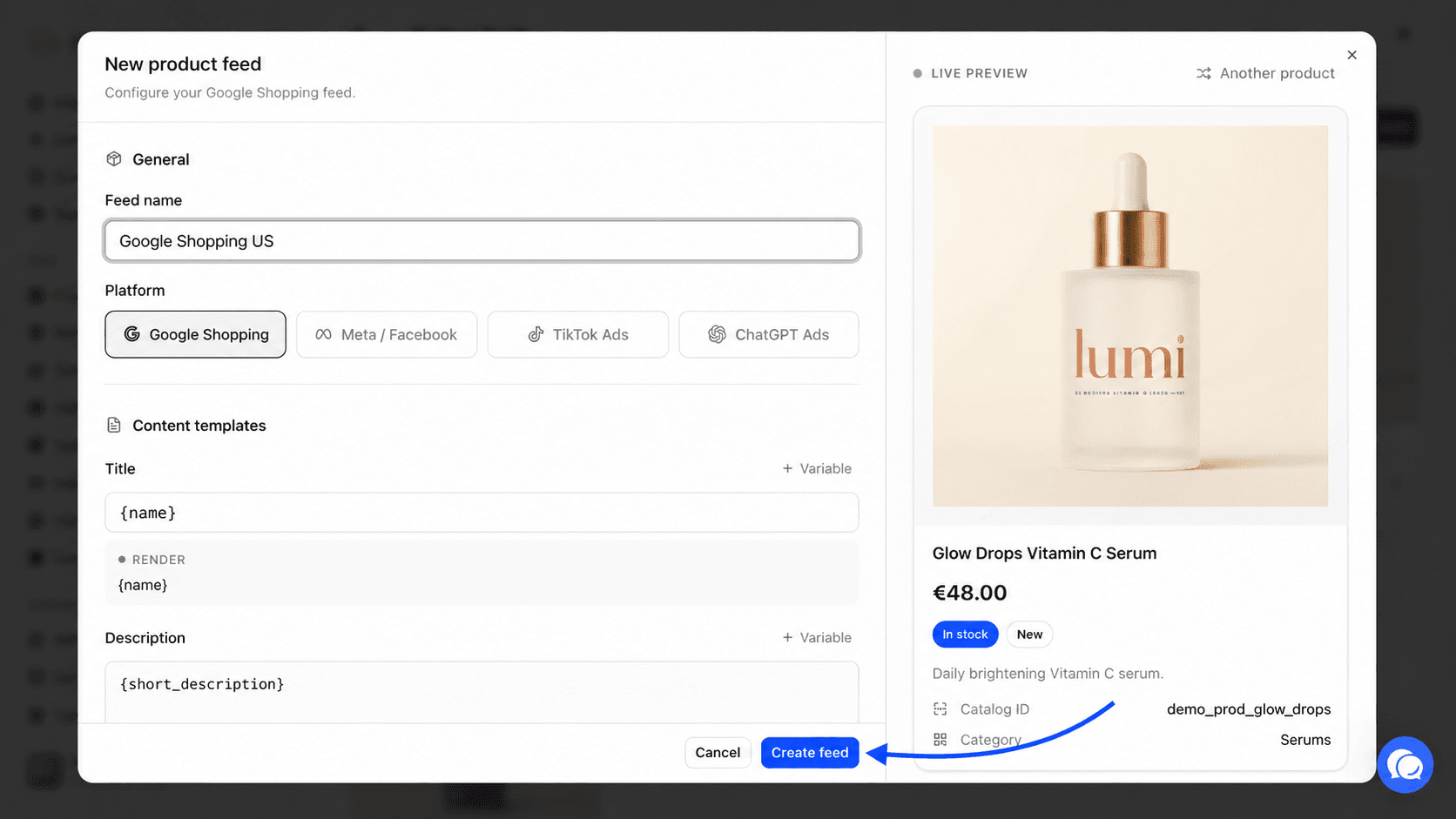
Task: Choose ChatGPT Ads as platform
Action: [x=769, y=334]
